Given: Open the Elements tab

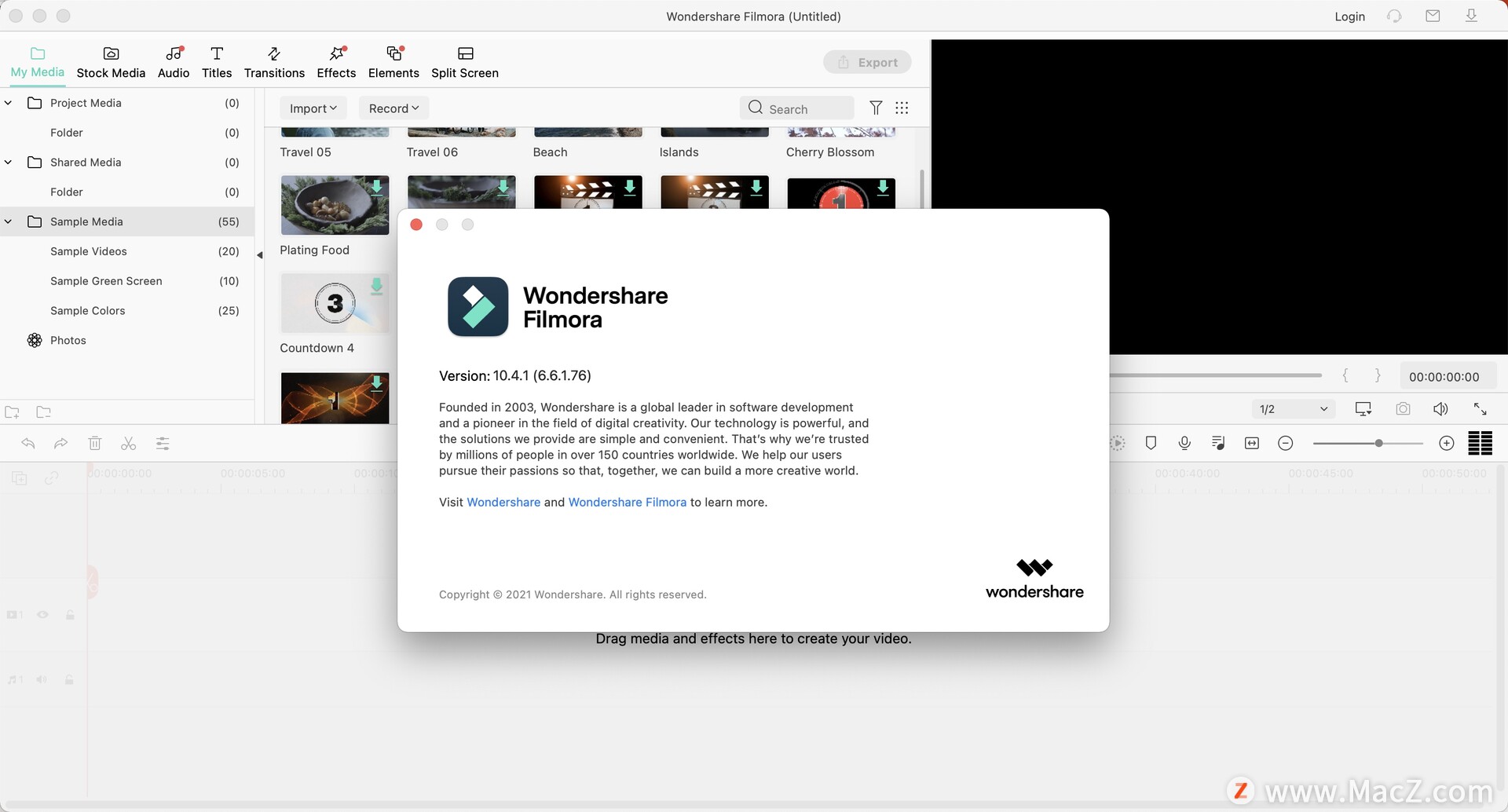Looking at the screenshot, I should click(393, 63).
